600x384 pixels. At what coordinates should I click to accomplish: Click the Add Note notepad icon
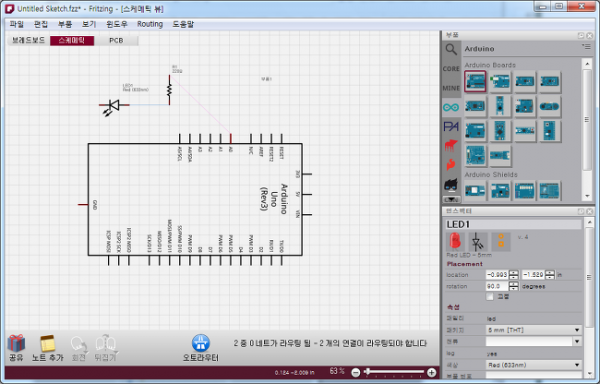[x=47, y=343]
